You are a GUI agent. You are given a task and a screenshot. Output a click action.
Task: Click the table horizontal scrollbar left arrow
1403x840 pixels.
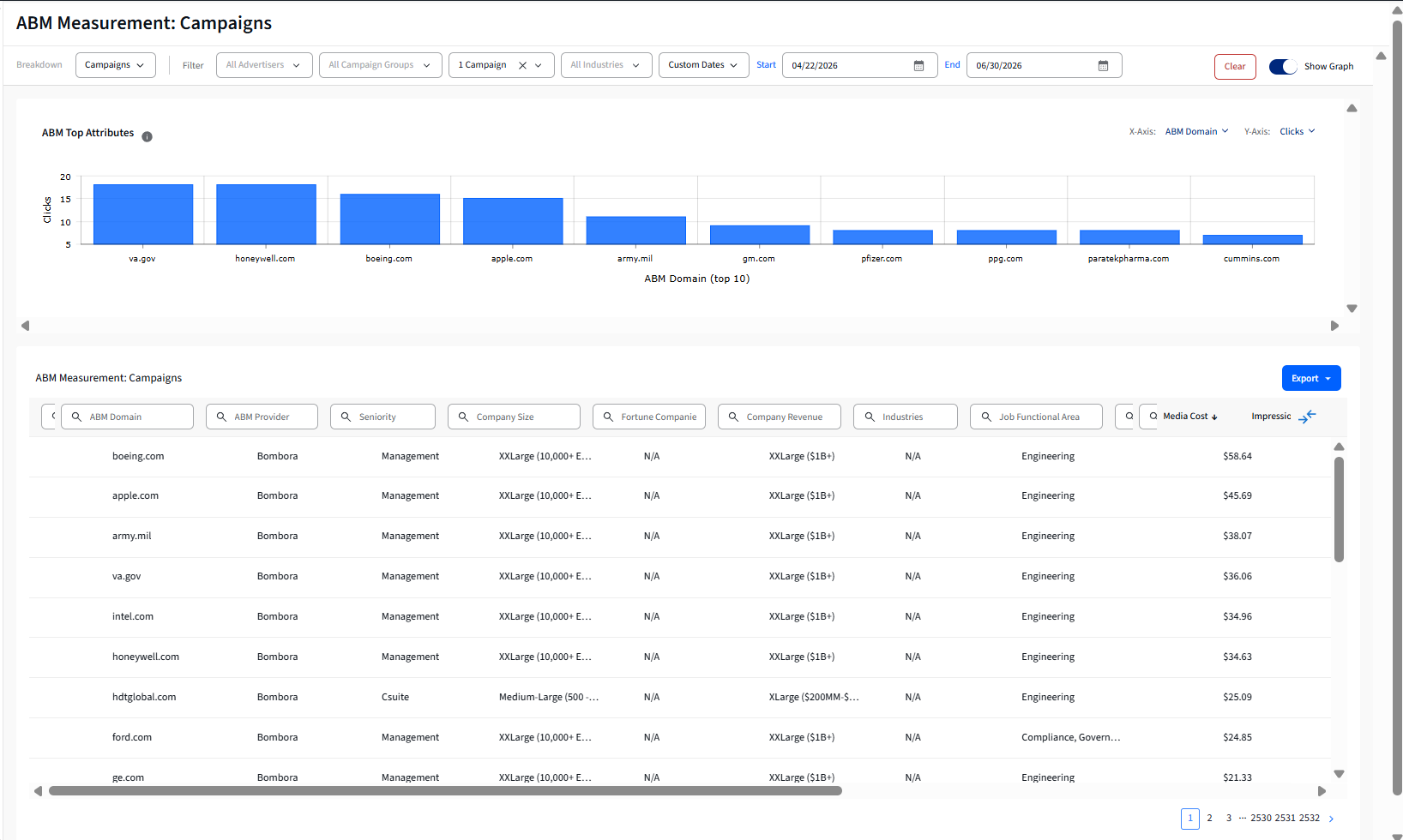tap(38, 791)
